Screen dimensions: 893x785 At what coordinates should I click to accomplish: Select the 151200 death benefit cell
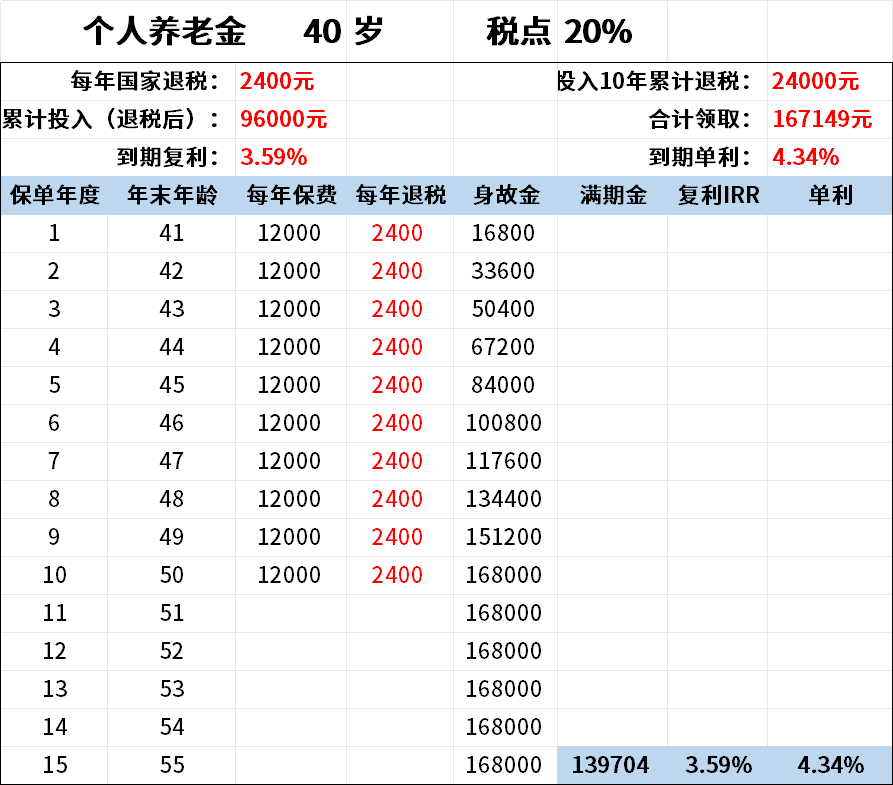[x=504, y=538]
